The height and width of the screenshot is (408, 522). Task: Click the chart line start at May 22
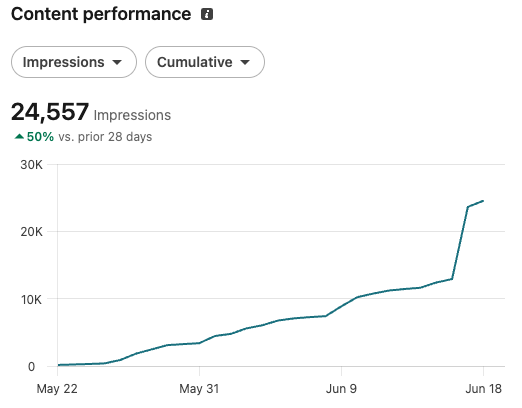(58, 365)
